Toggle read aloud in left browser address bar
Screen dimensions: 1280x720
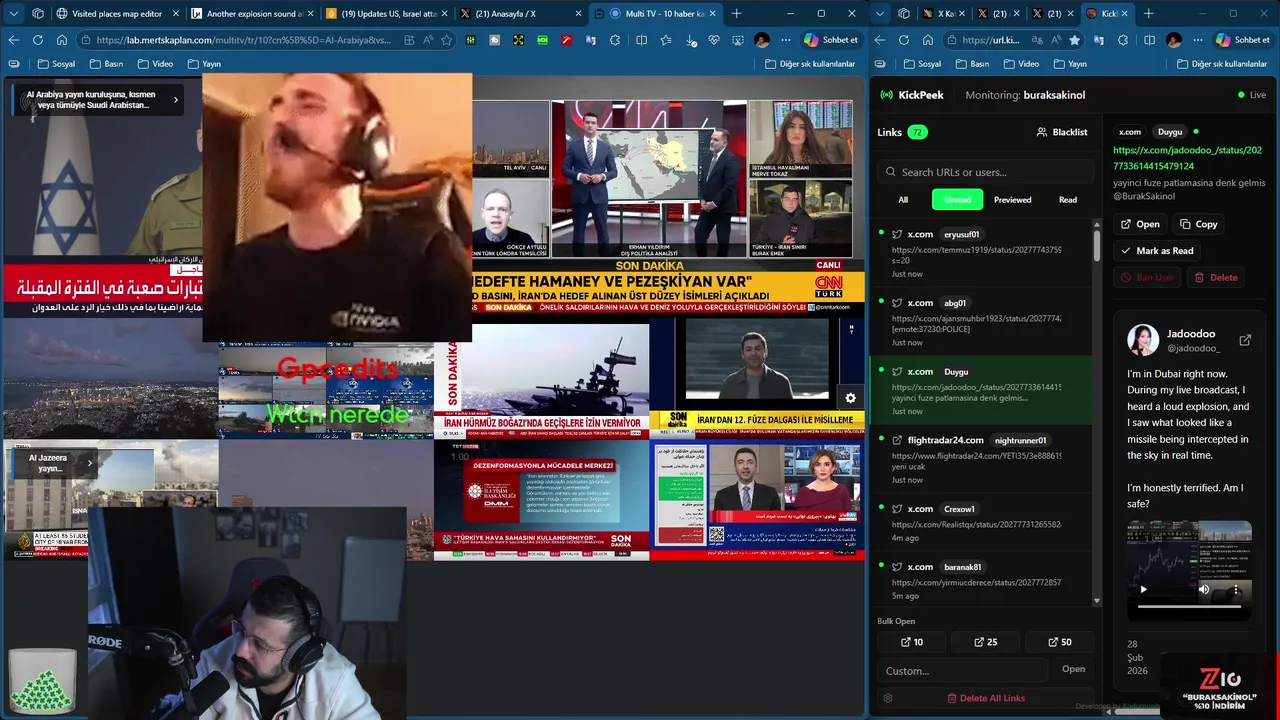pyautogui.click(x=428, y=40)
